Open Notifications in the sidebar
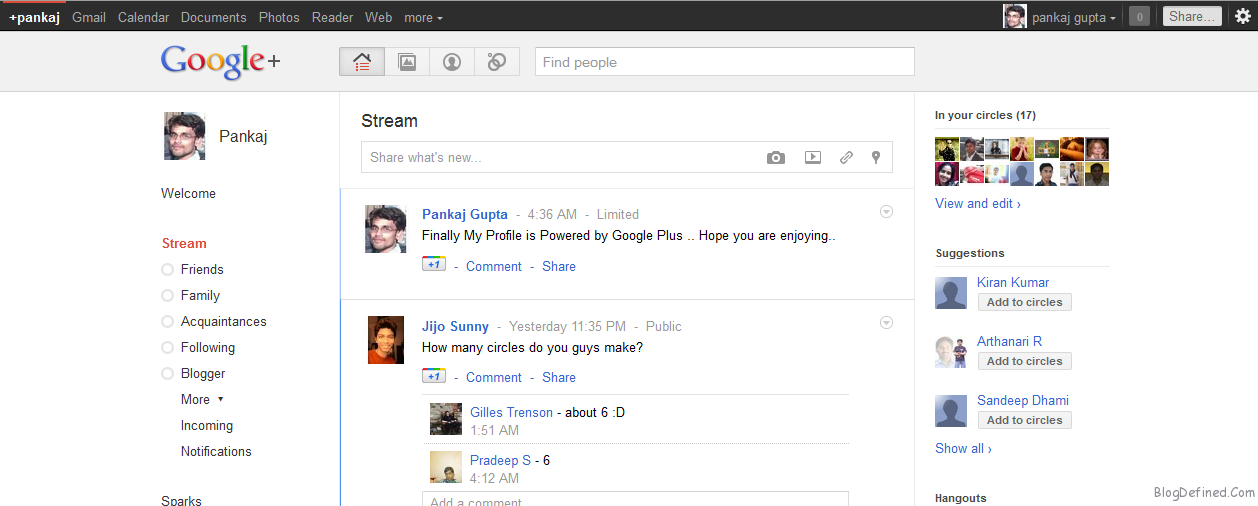The width and height of the screenshot is (1258, 506). [x=216, y=451]
